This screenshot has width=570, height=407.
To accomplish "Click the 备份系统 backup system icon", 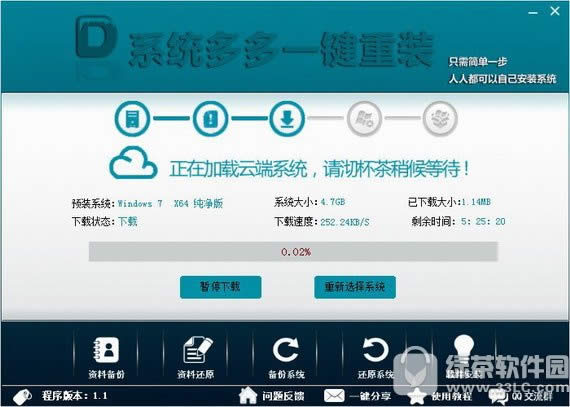I will point(286,350).
